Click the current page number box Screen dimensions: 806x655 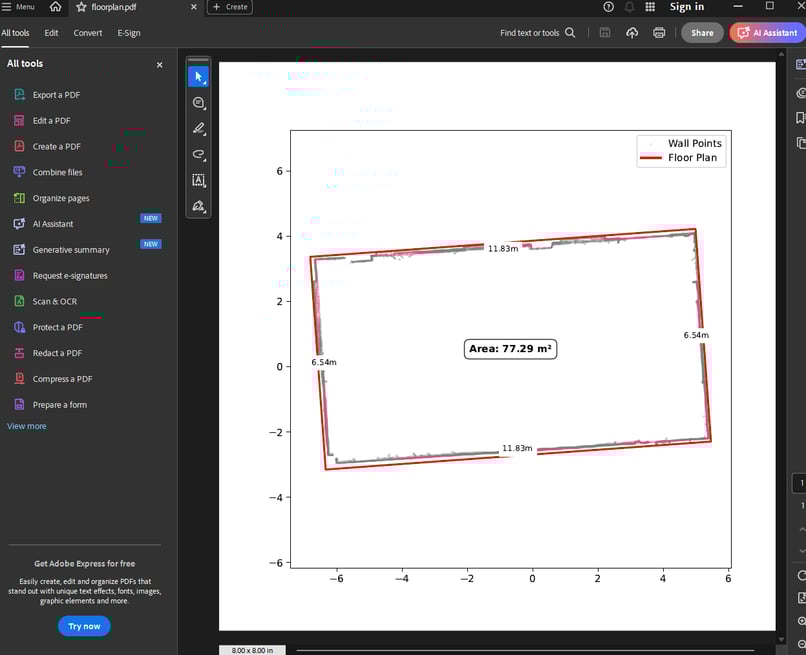pos(799,483)
